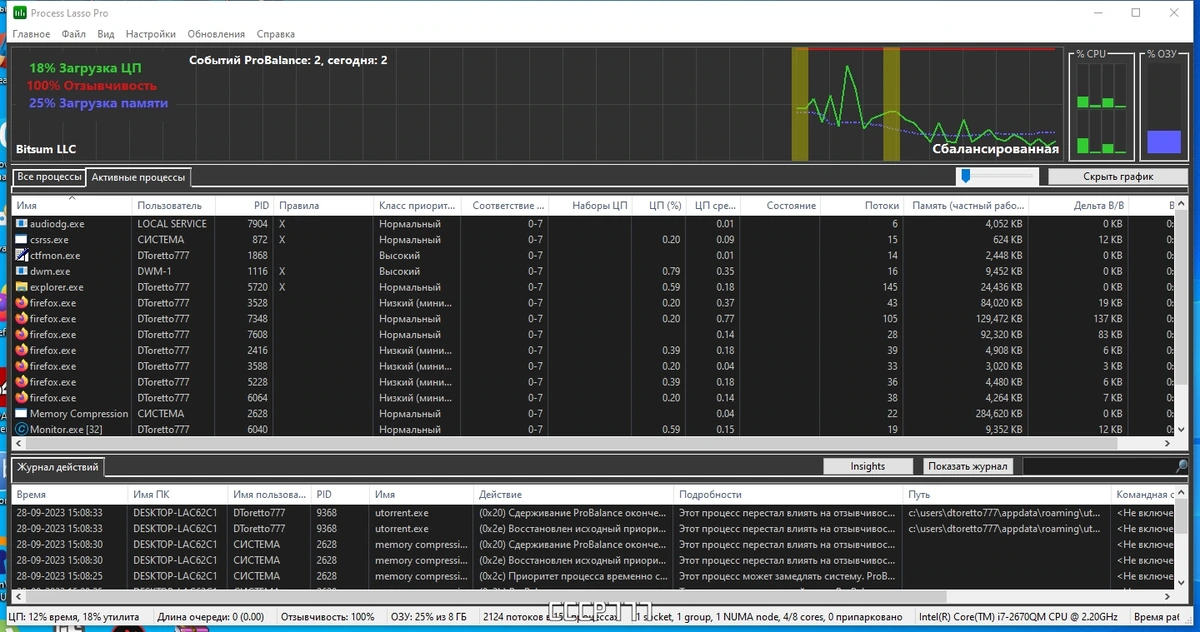Click the magnifier search icon in log panel
The height and width of the screenshot is (632, 1200).
(1182, 467)
